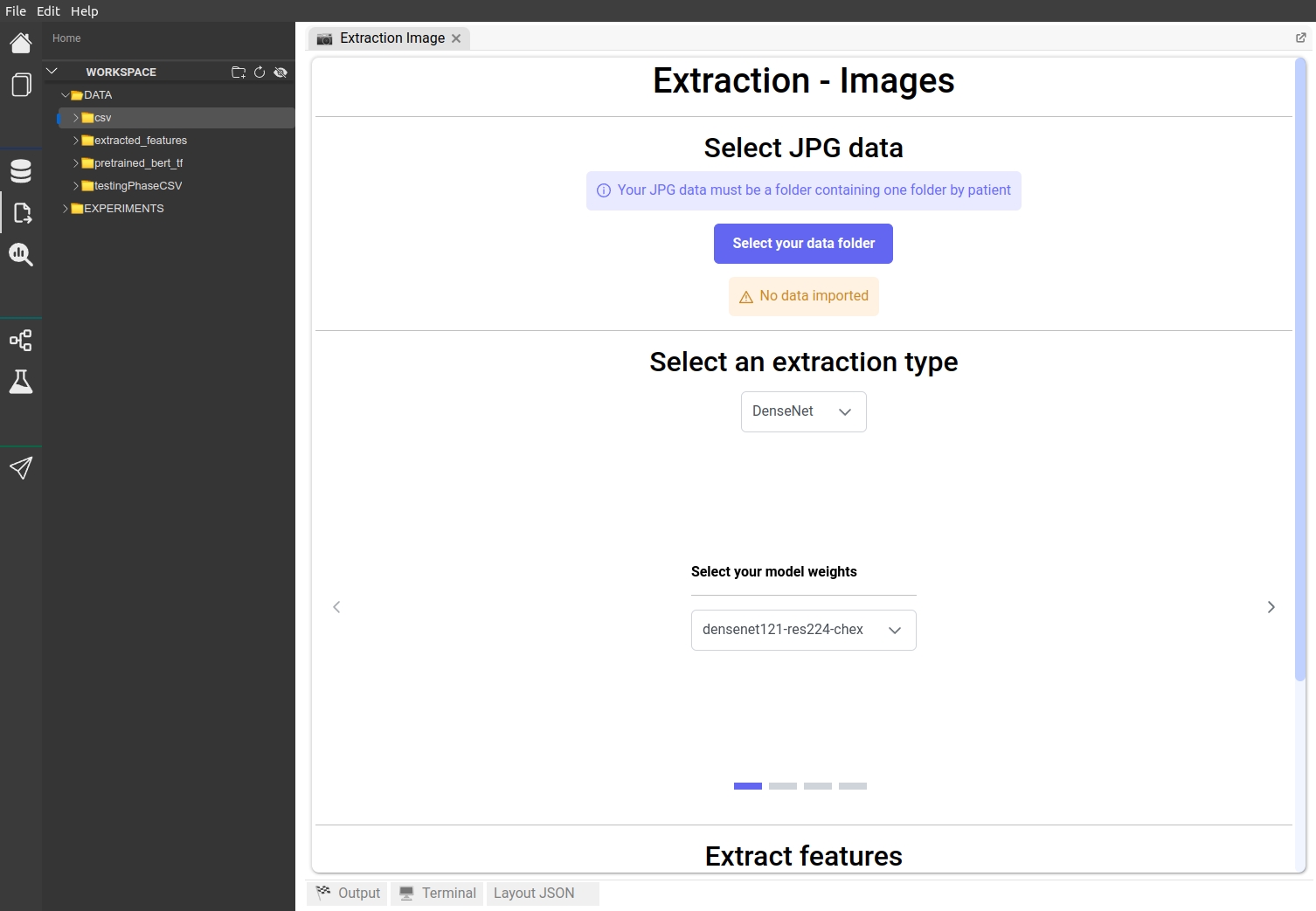Viewport: 1316px width, 911px height.
Task: Expand the extracted_features folder
Action: pyautogui.click(x=140, y=141)
